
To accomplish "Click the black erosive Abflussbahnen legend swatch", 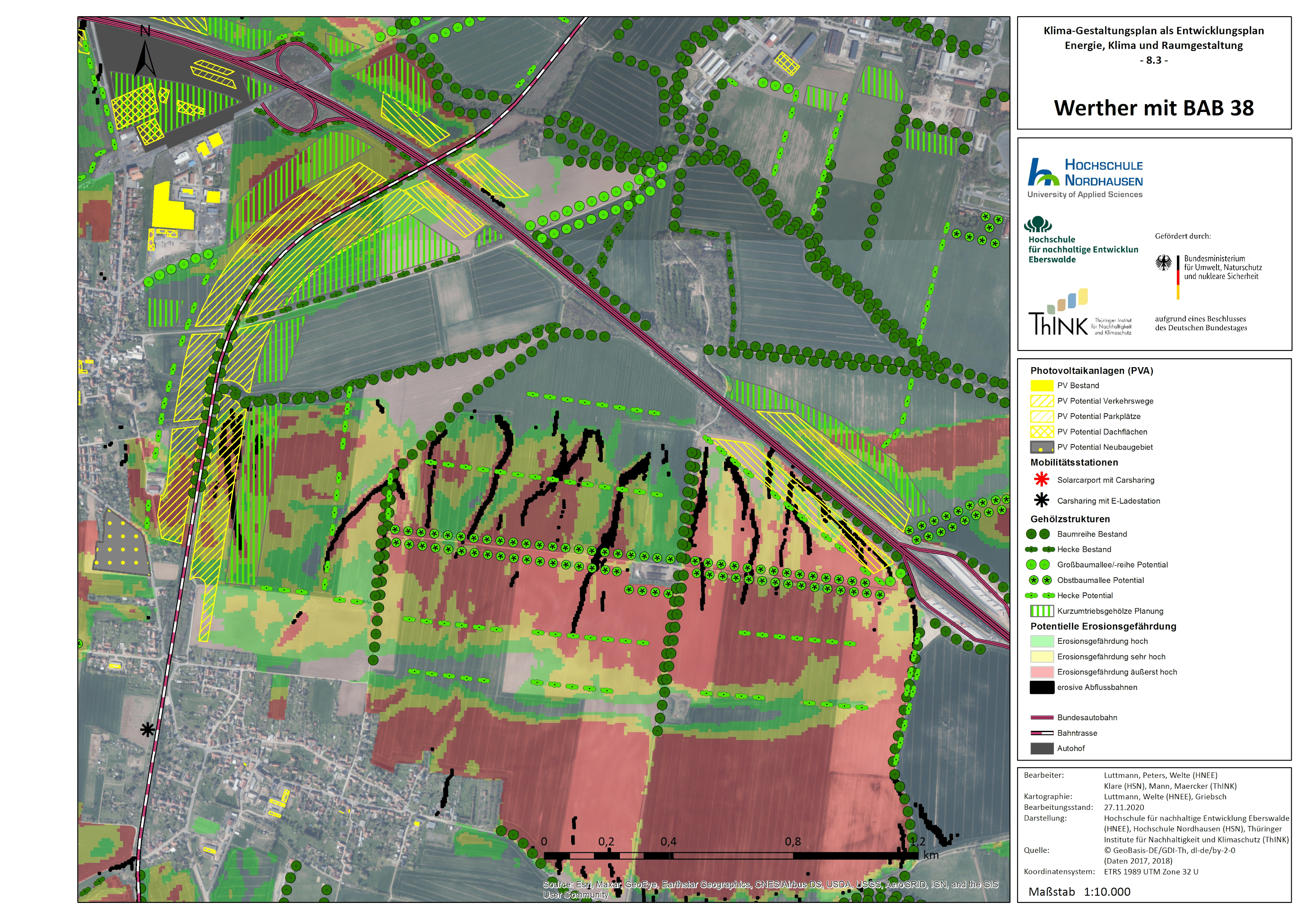I will pos(1042,687).
